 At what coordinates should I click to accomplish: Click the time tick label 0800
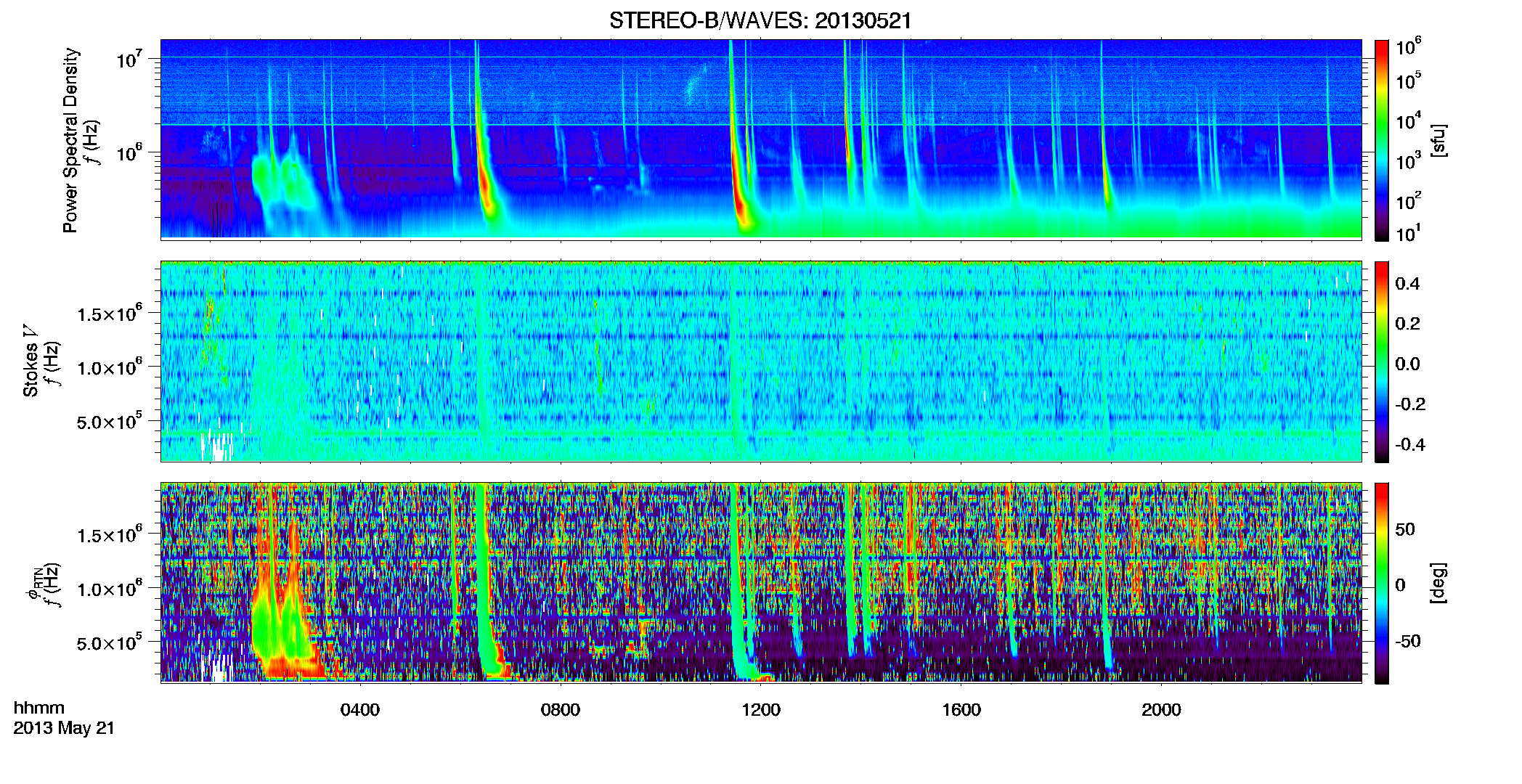pos(561,710)
